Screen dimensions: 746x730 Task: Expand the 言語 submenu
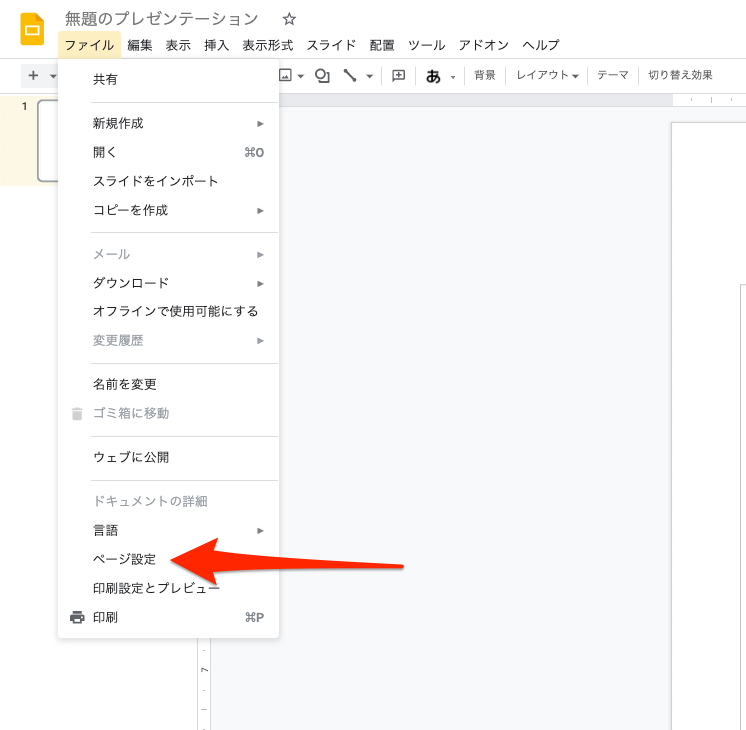(x=168, y=531)
